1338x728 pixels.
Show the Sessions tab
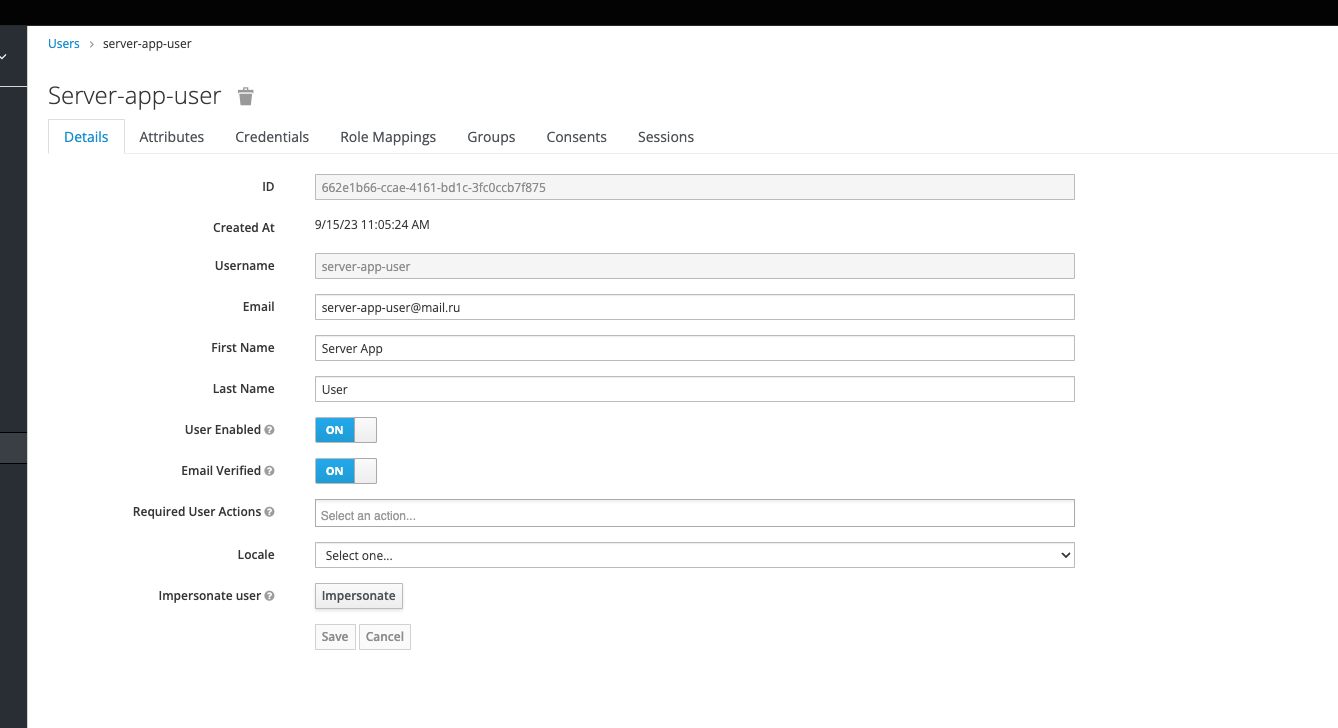pos(665,137)
